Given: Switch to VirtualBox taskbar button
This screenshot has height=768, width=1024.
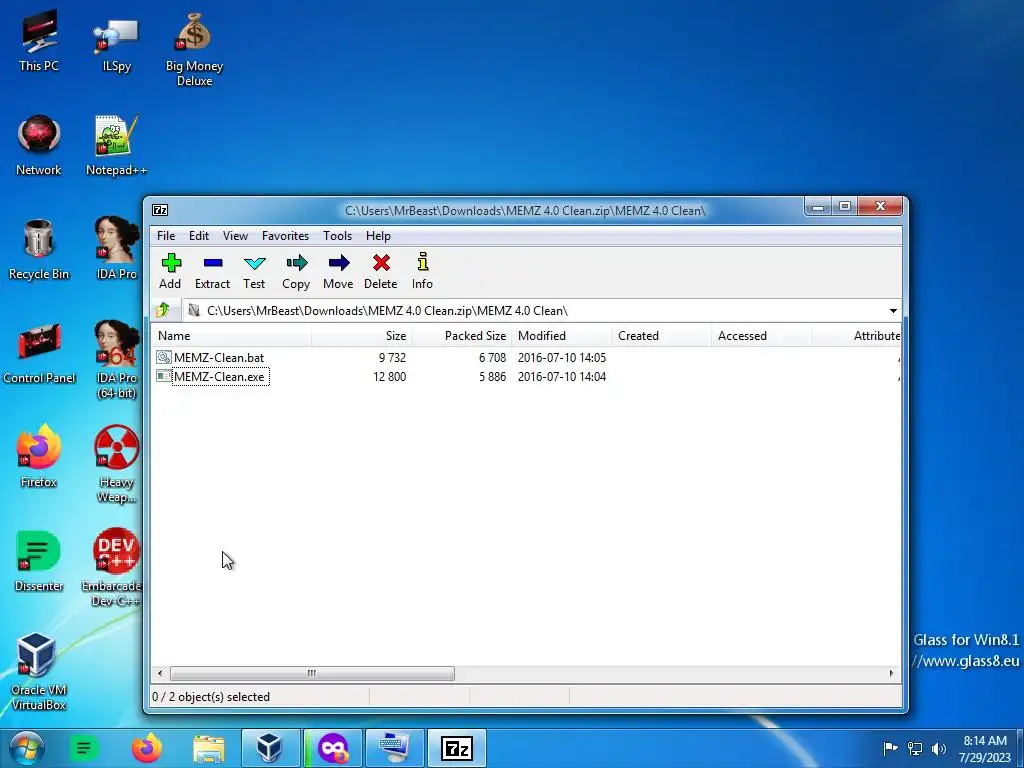Looking at the screenshot, I should point(270,748).
